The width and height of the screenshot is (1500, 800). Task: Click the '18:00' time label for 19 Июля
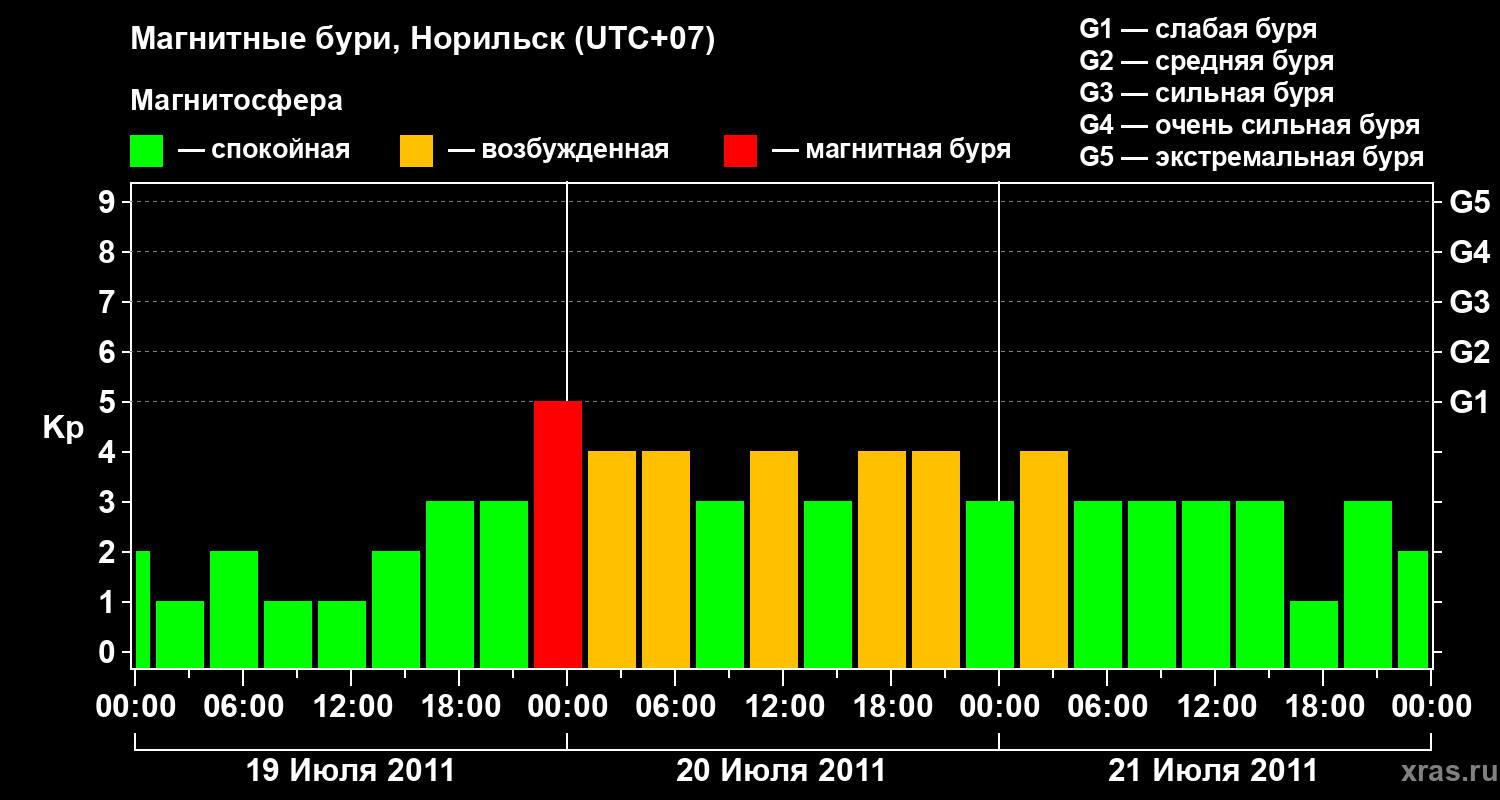(x=459, y=707)
